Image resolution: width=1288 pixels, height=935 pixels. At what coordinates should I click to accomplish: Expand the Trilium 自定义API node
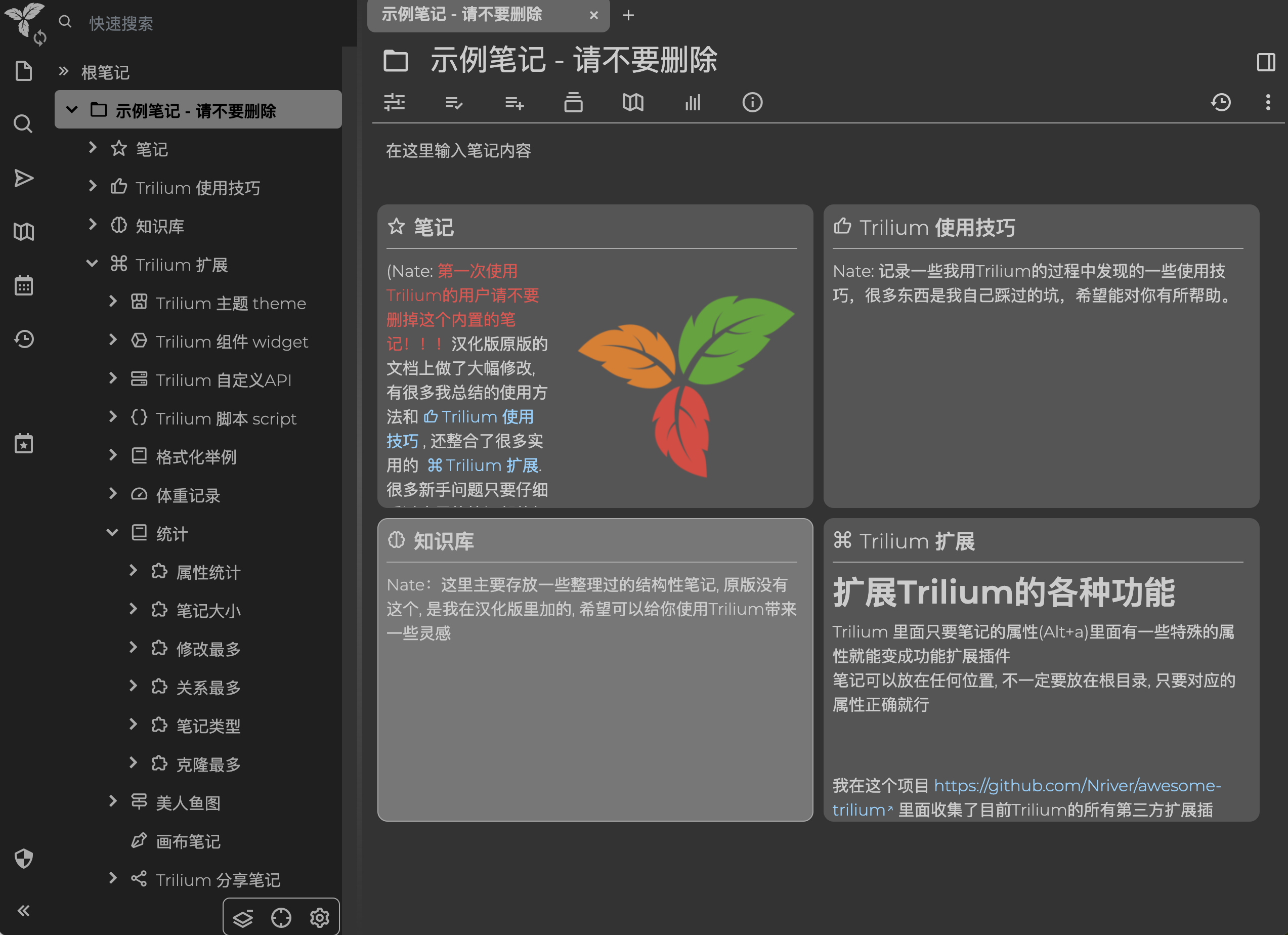pos(113,378)
